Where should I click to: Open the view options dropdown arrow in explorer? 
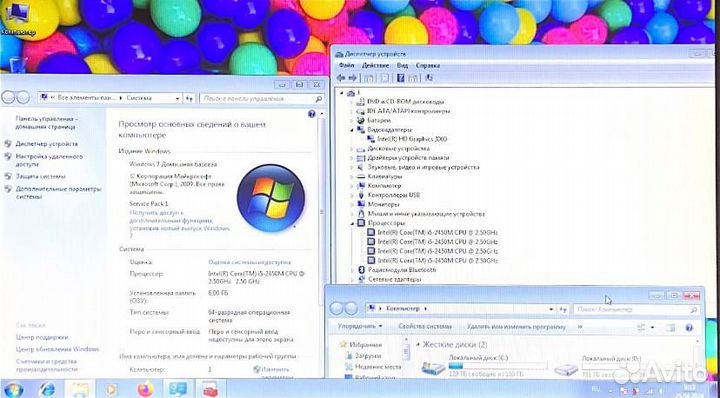(652, 328)
